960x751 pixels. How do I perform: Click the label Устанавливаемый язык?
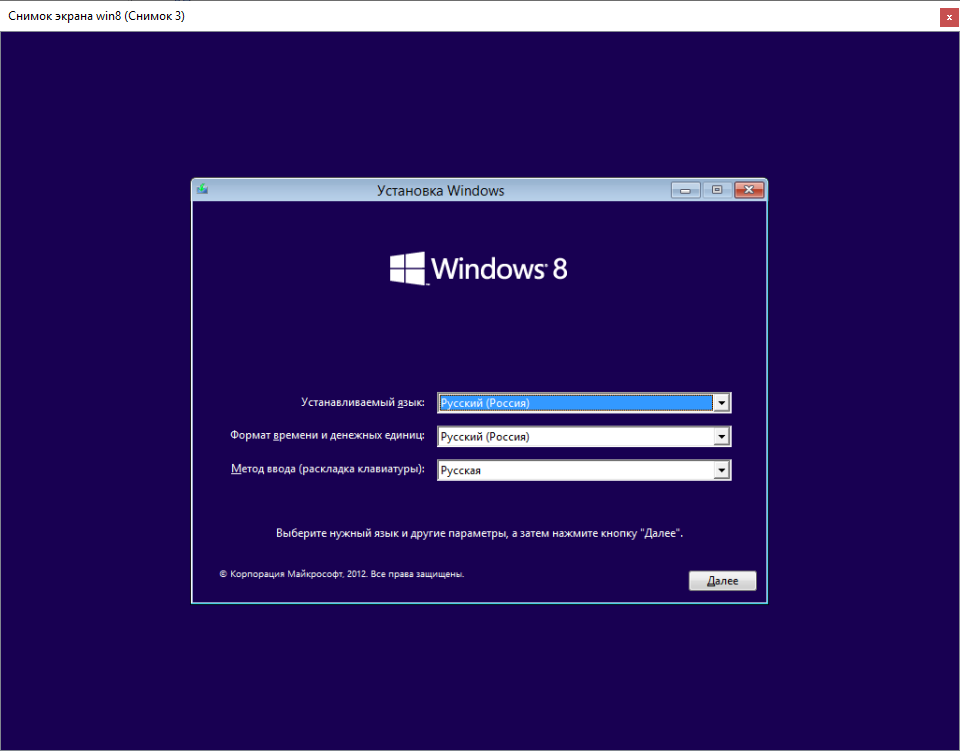pyautogui.click(x=362, y=402)
